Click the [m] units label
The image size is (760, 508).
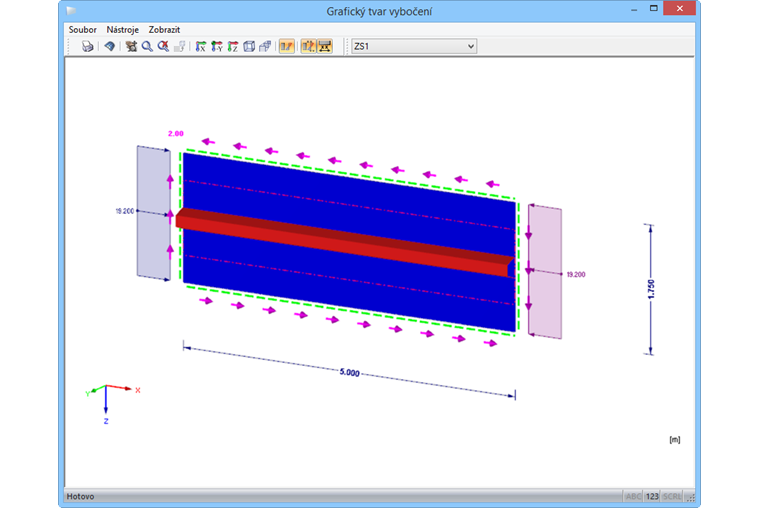point(675,440)
